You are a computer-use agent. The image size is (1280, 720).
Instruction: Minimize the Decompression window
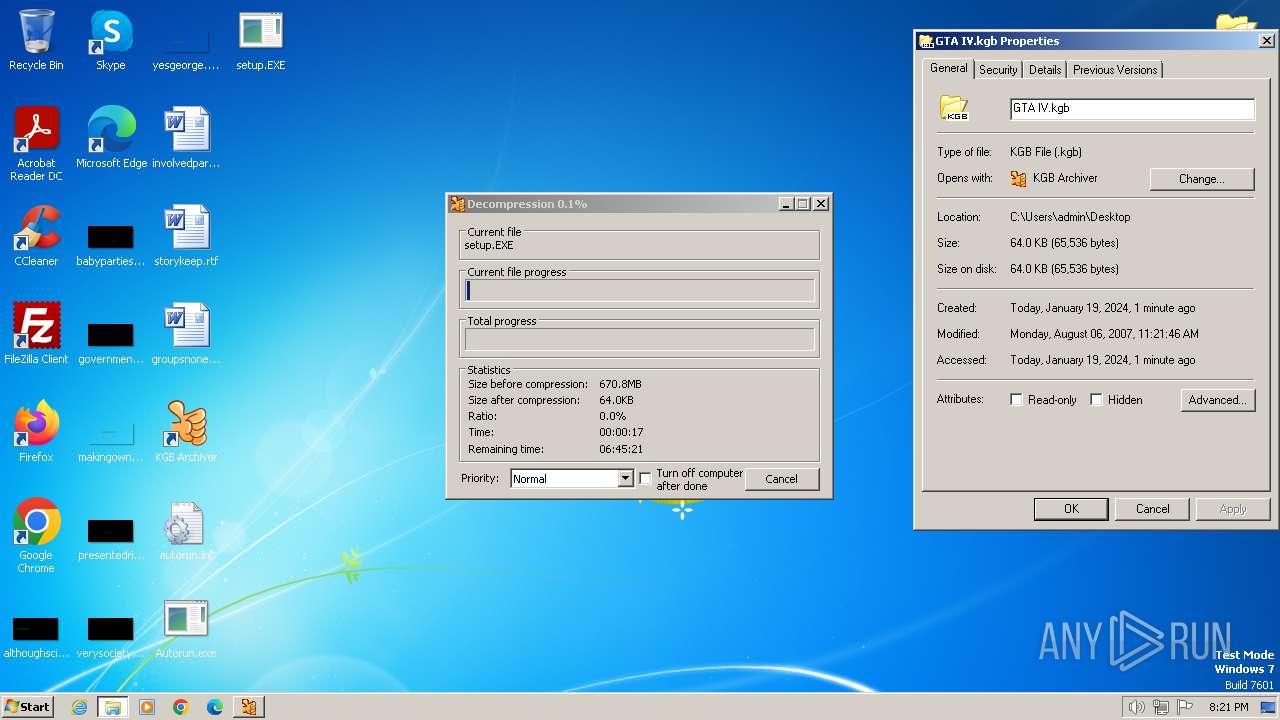click(x=787, y=204)
